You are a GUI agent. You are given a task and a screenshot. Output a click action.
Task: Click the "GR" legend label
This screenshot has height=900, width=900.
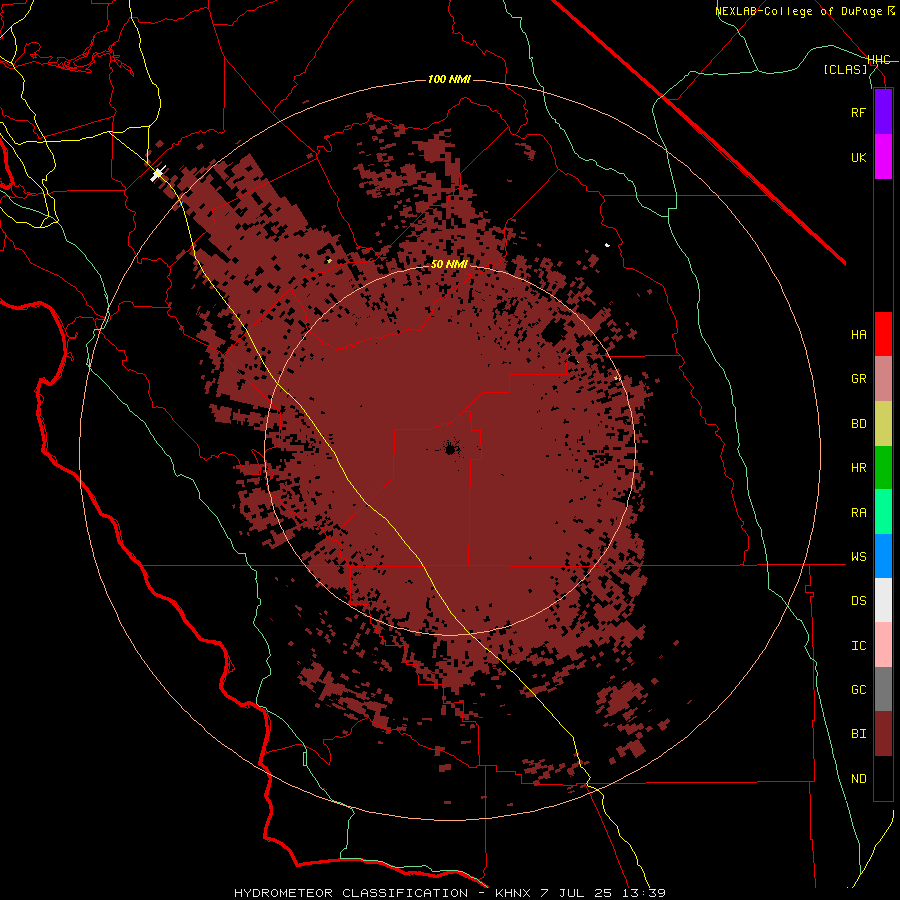[858, 379]
